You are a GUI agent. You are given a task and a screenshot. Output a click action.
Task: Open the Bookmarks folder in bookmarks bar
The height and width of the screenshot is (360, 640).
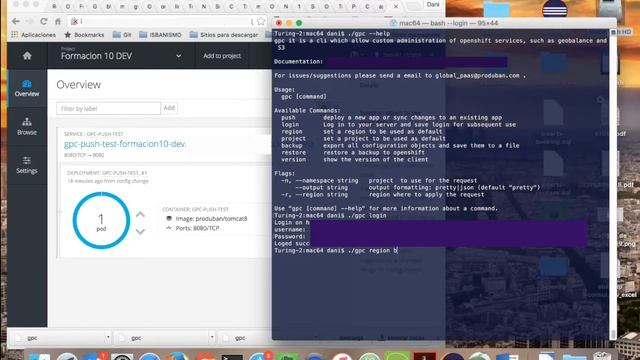[84, 35]
